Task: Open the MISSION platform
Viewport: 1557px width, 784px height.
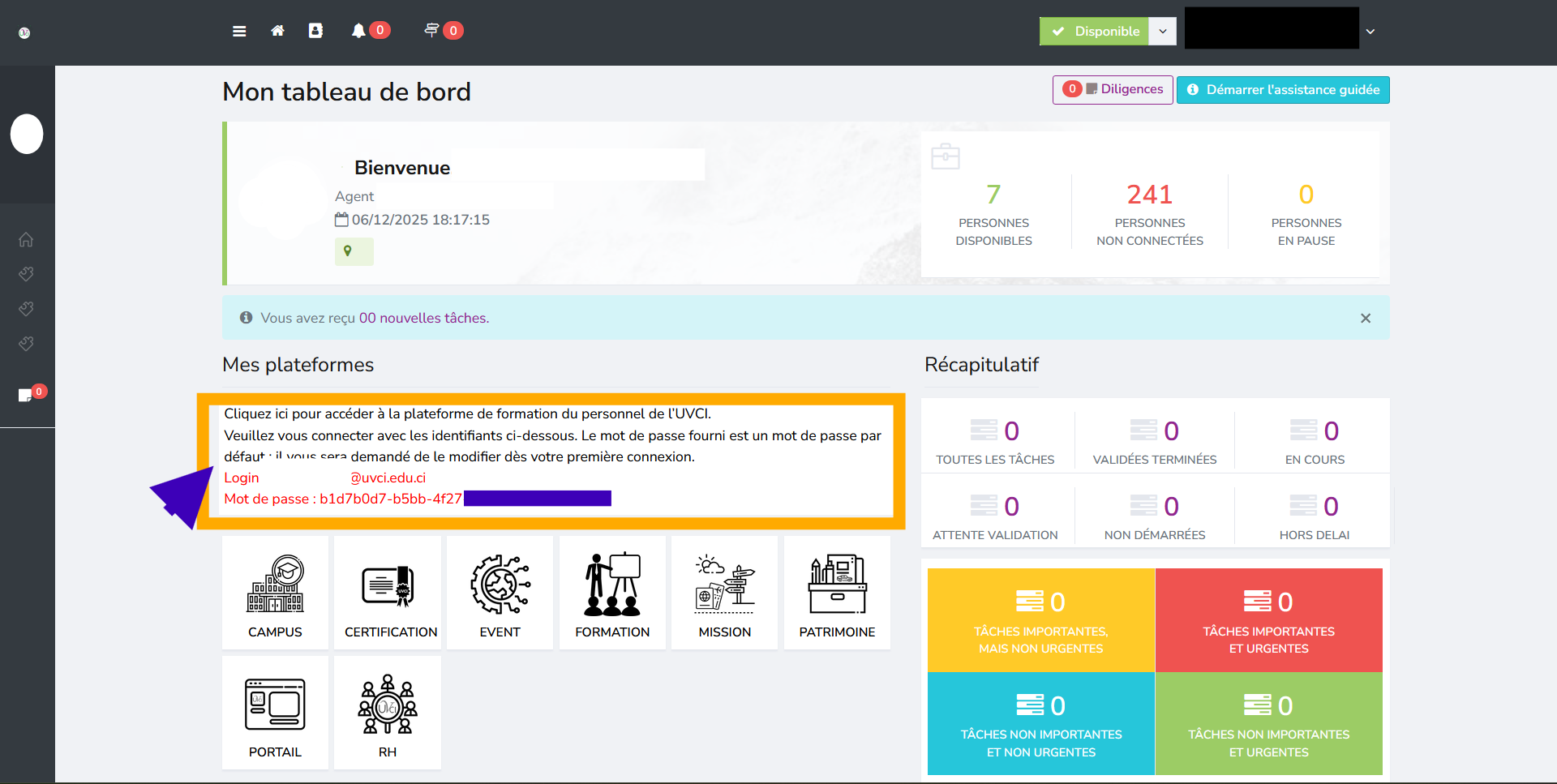Action: coord(724,593)
